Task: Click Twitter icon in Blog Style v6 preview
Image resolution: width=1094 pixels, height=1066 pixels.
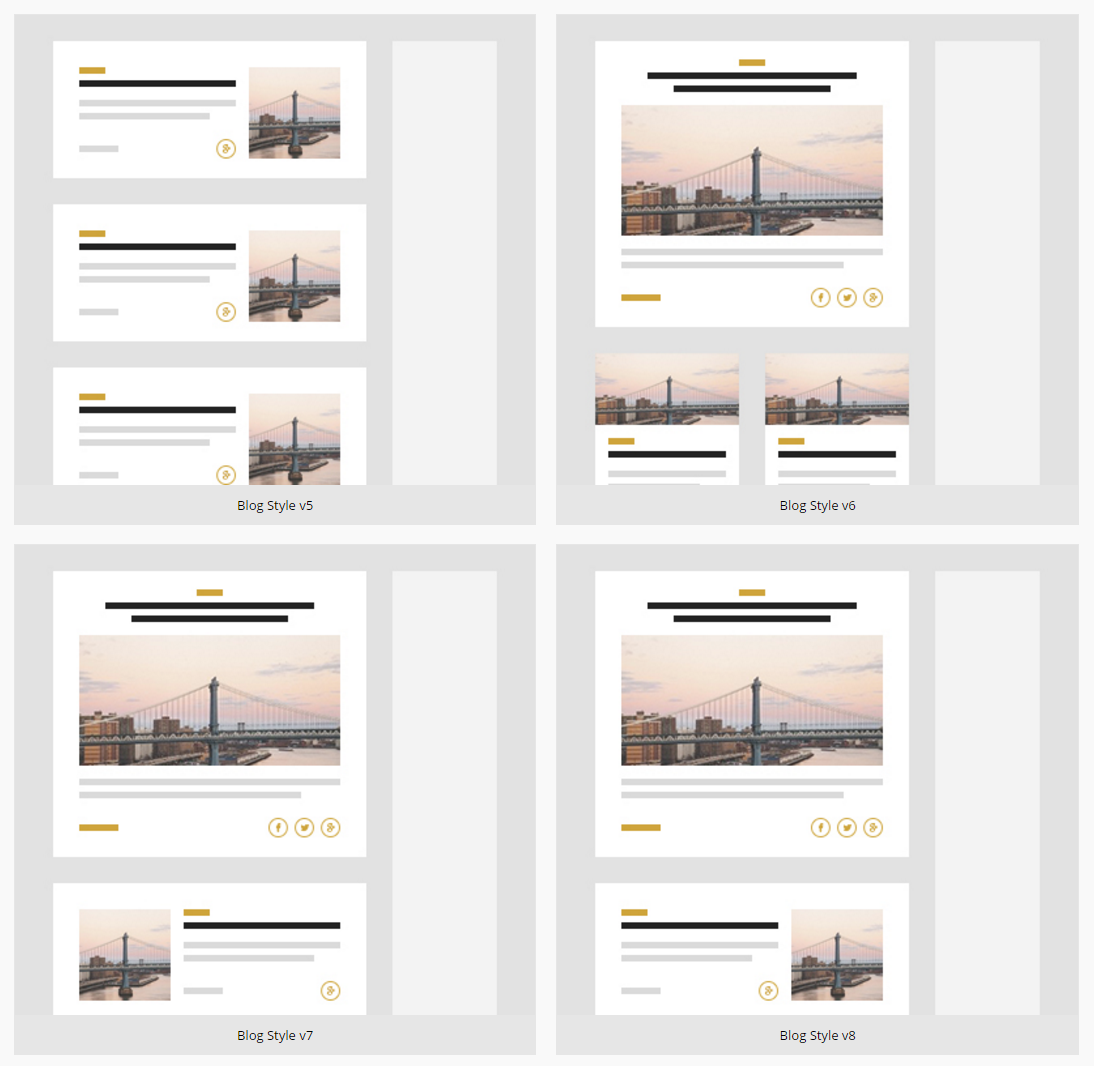Action: [847, 298]
